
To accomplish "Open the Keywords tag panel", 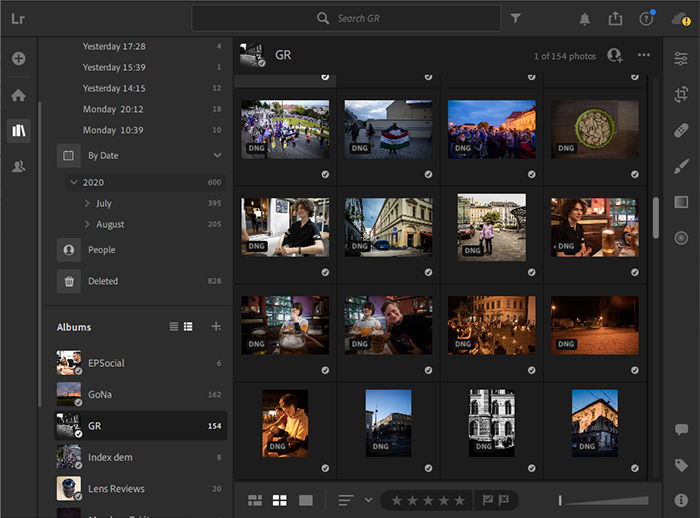I will 681,465.
